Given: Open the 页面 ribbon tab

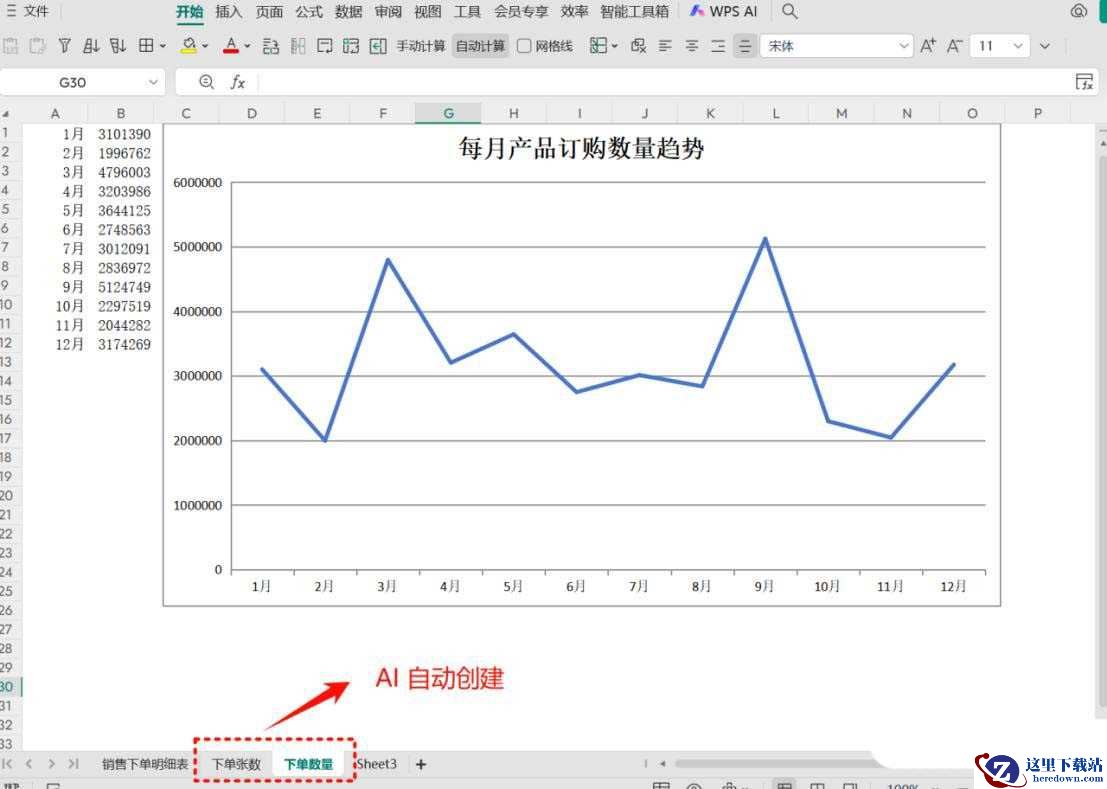Looking at the screenshot, I should [x=268, y=11].
